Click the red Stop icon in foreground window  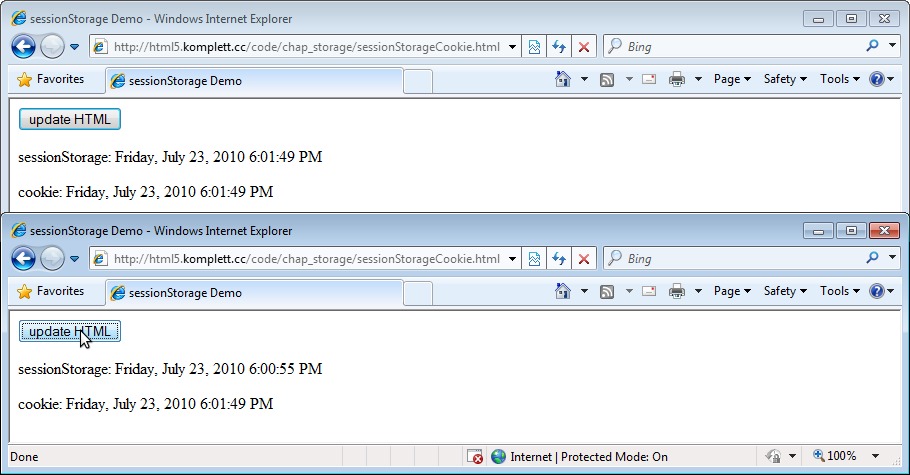pyautogui.click(x=584, y=259)
